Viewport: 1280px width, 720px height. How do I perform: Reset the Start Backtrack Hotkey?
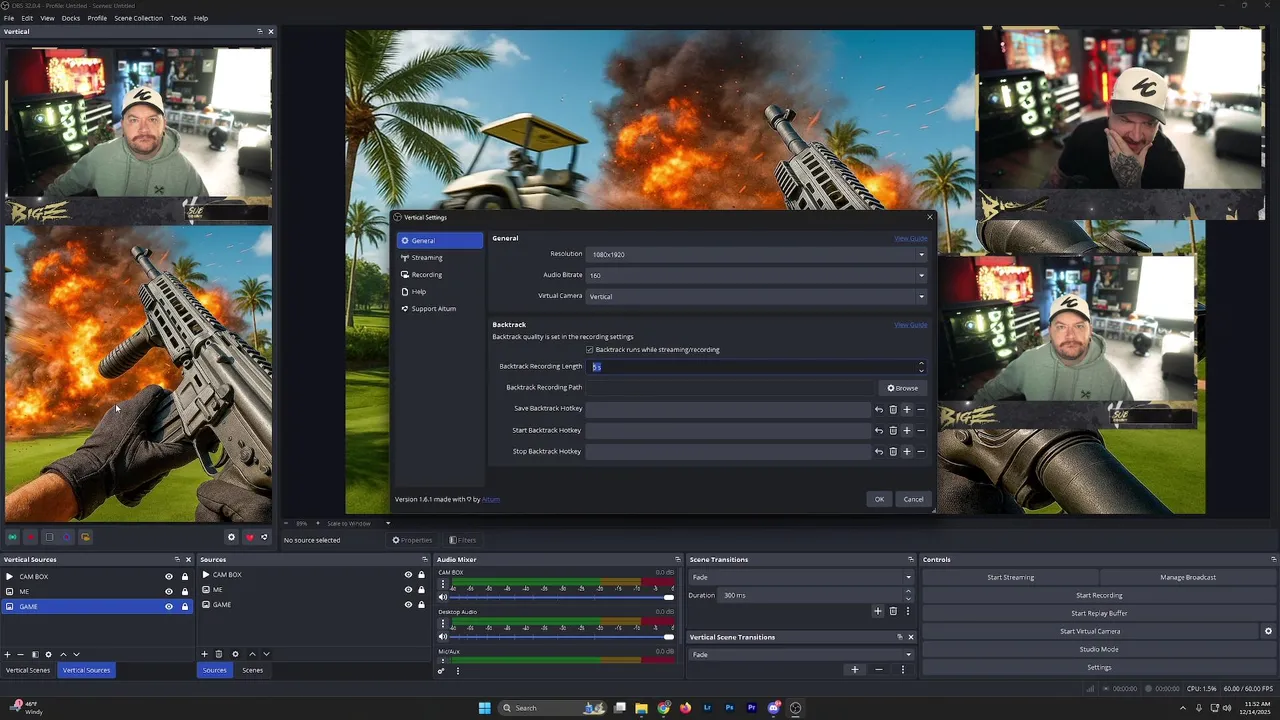coord(879,430)
